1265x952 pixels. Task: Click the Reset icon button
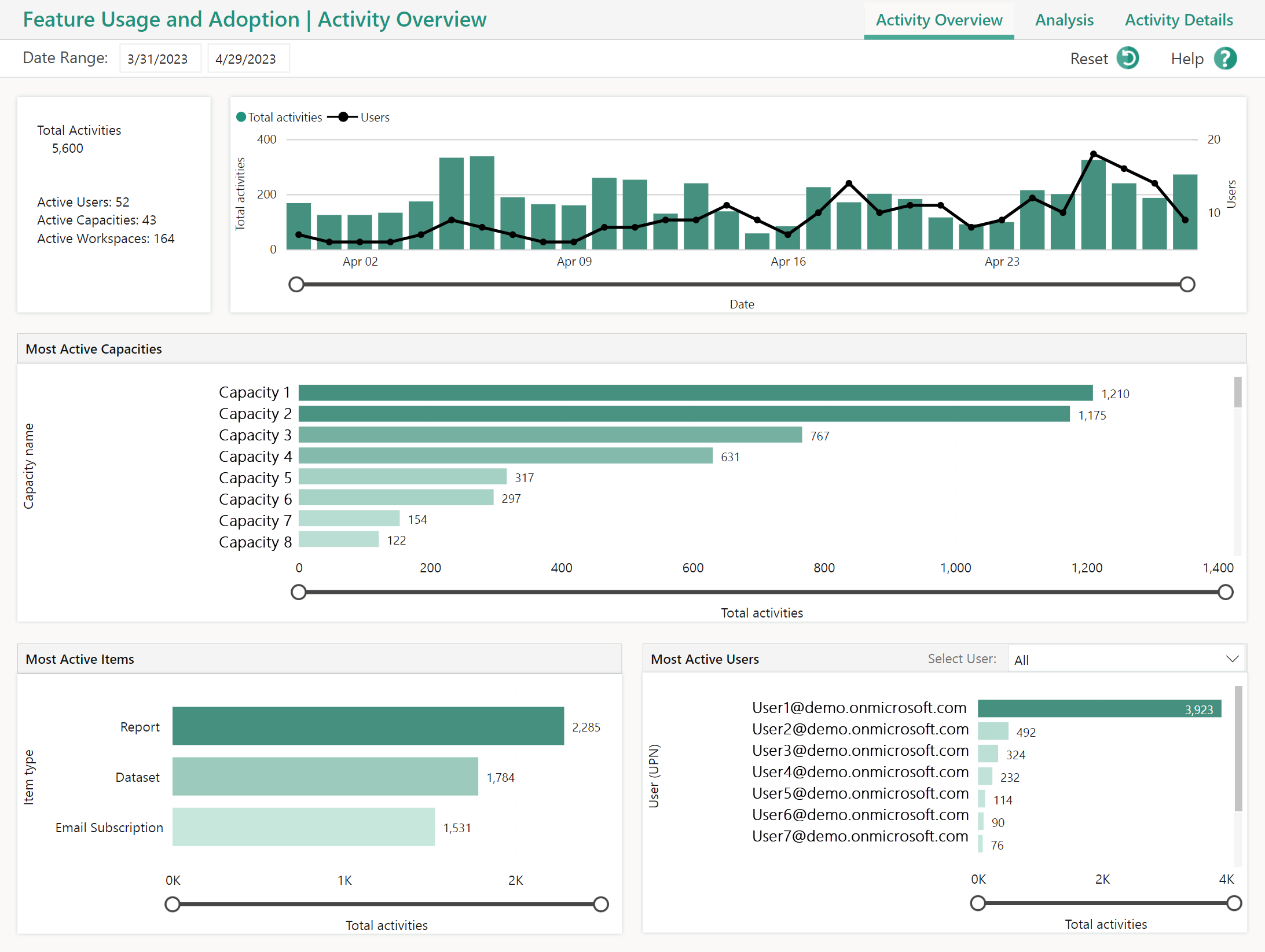(1129, 58)
